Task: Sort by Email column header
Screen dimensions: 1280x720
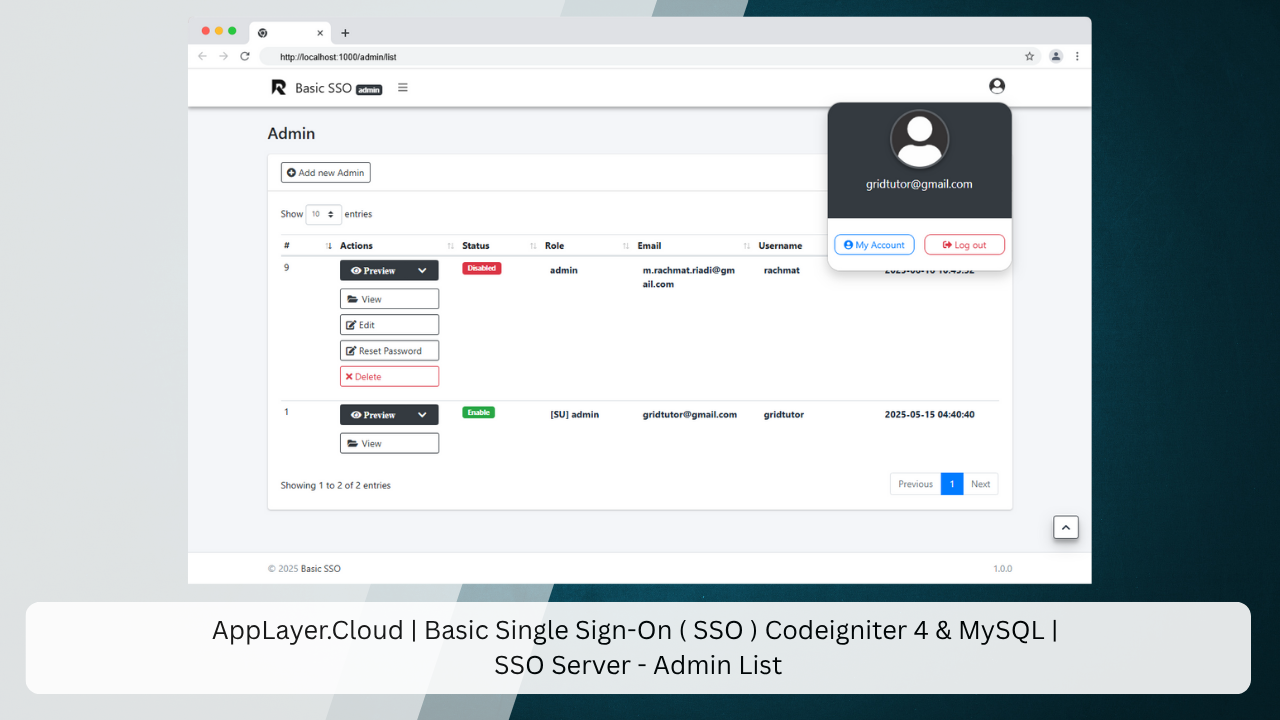Action: click(694, 246)
